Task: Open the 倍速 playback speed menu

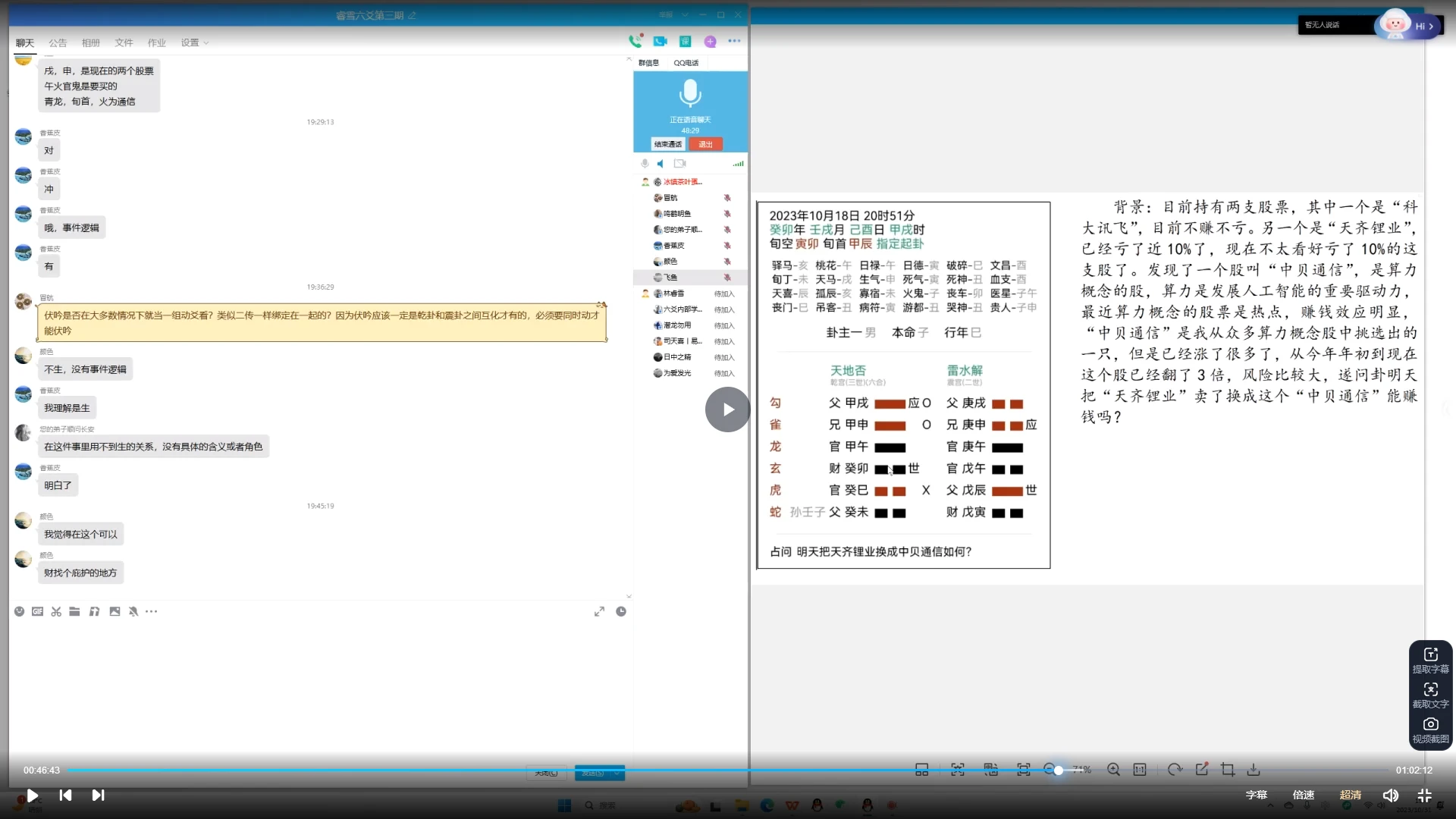Action: pyautogui.click(x=1303, y=795)
